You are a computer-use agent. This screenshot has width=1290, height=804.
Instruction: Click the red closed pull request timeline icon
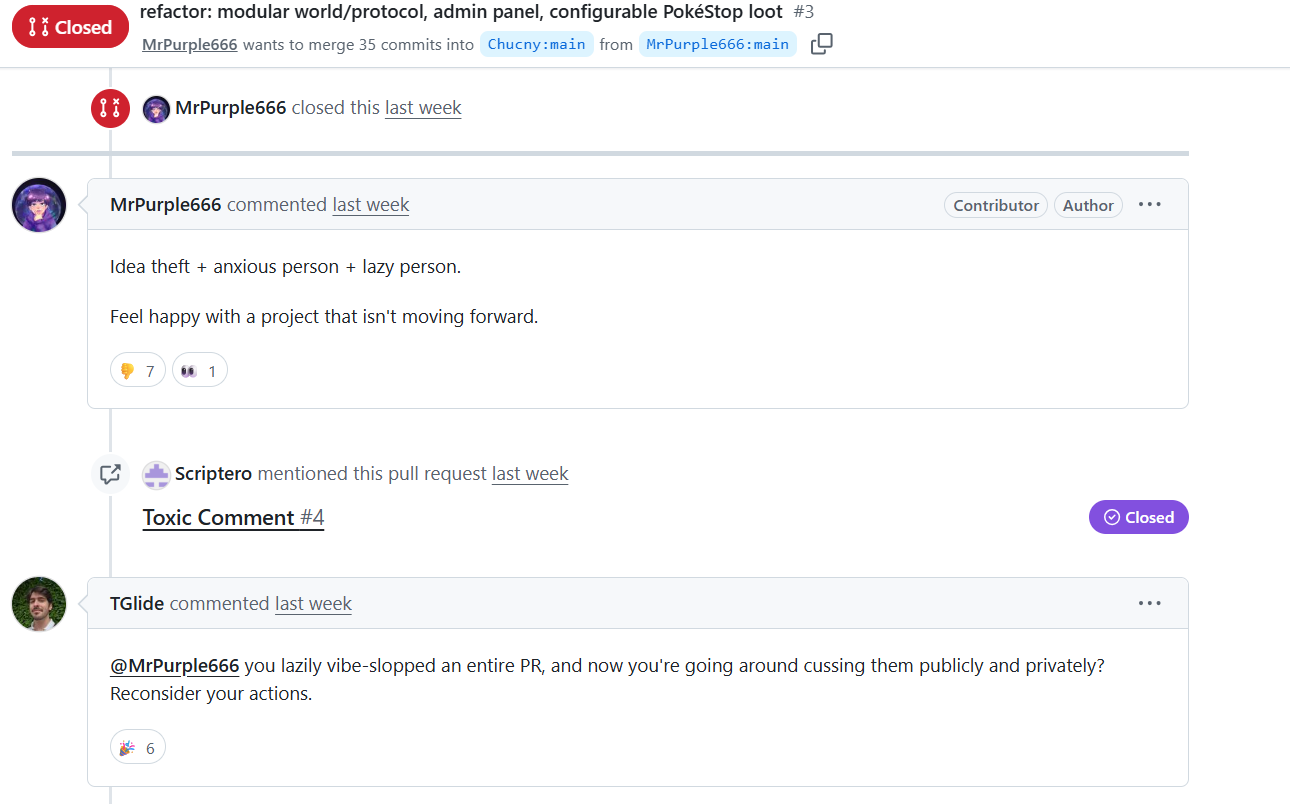[x=110, y=108]
